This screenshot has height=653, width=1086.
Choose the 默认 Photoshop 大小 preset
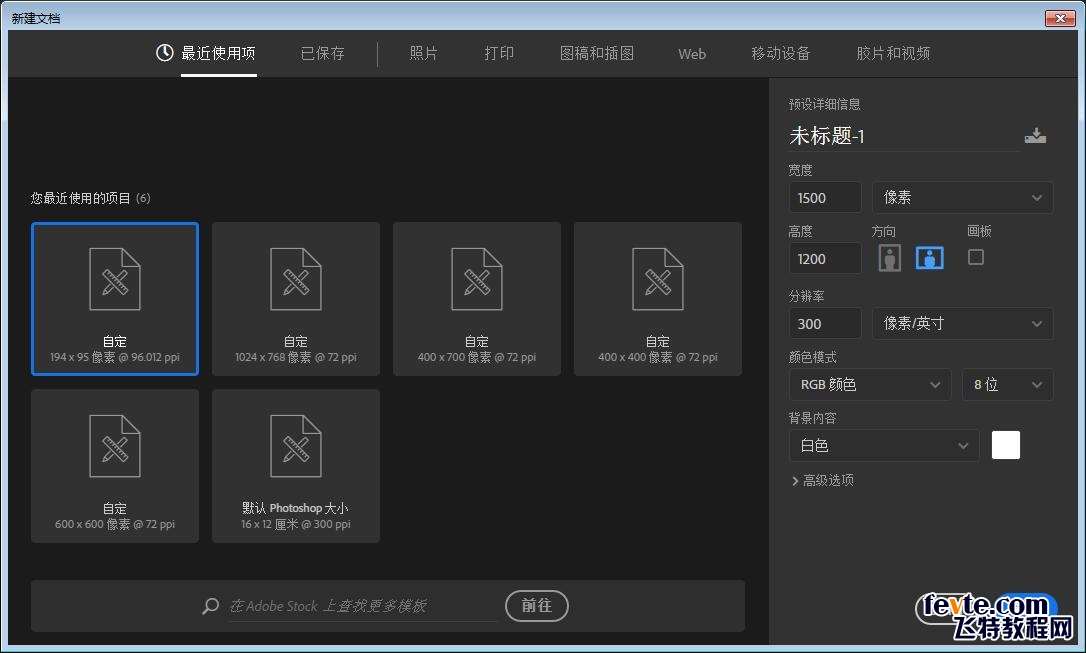coord(296,465)
